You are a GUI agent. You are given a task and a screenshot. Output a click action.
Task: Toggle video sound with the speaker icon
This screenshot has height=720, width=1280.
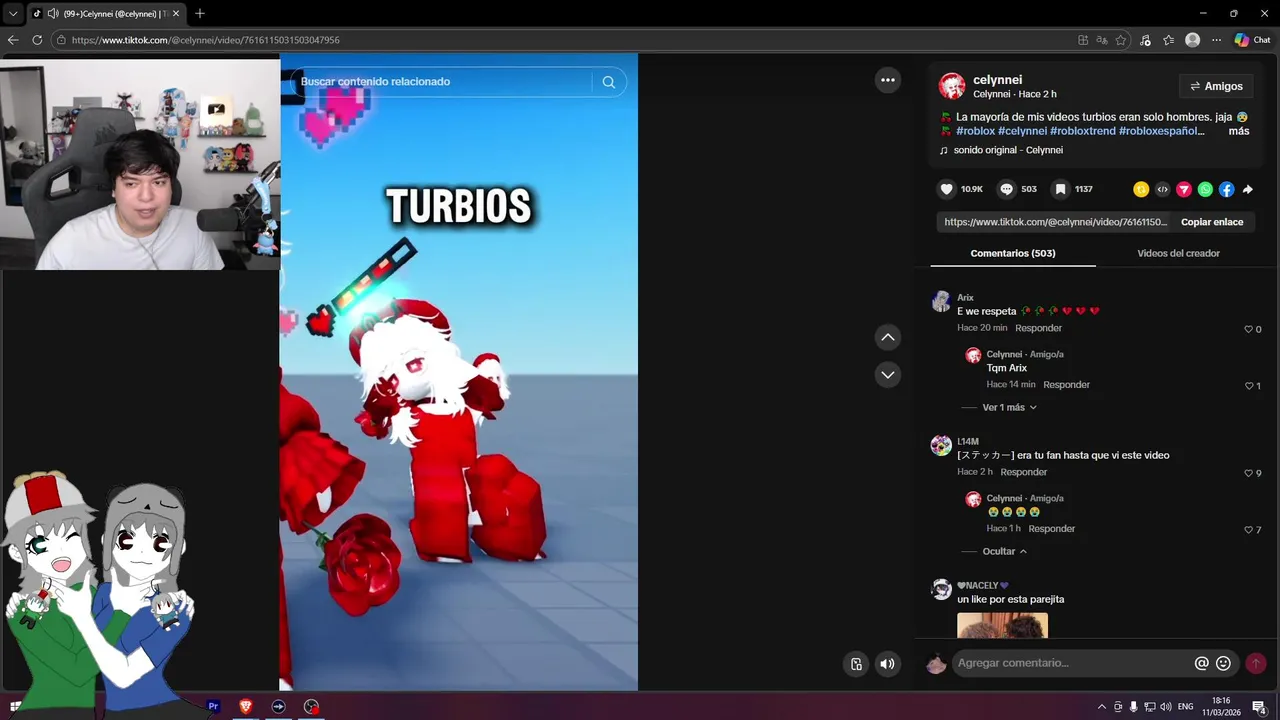pos(887,663)
